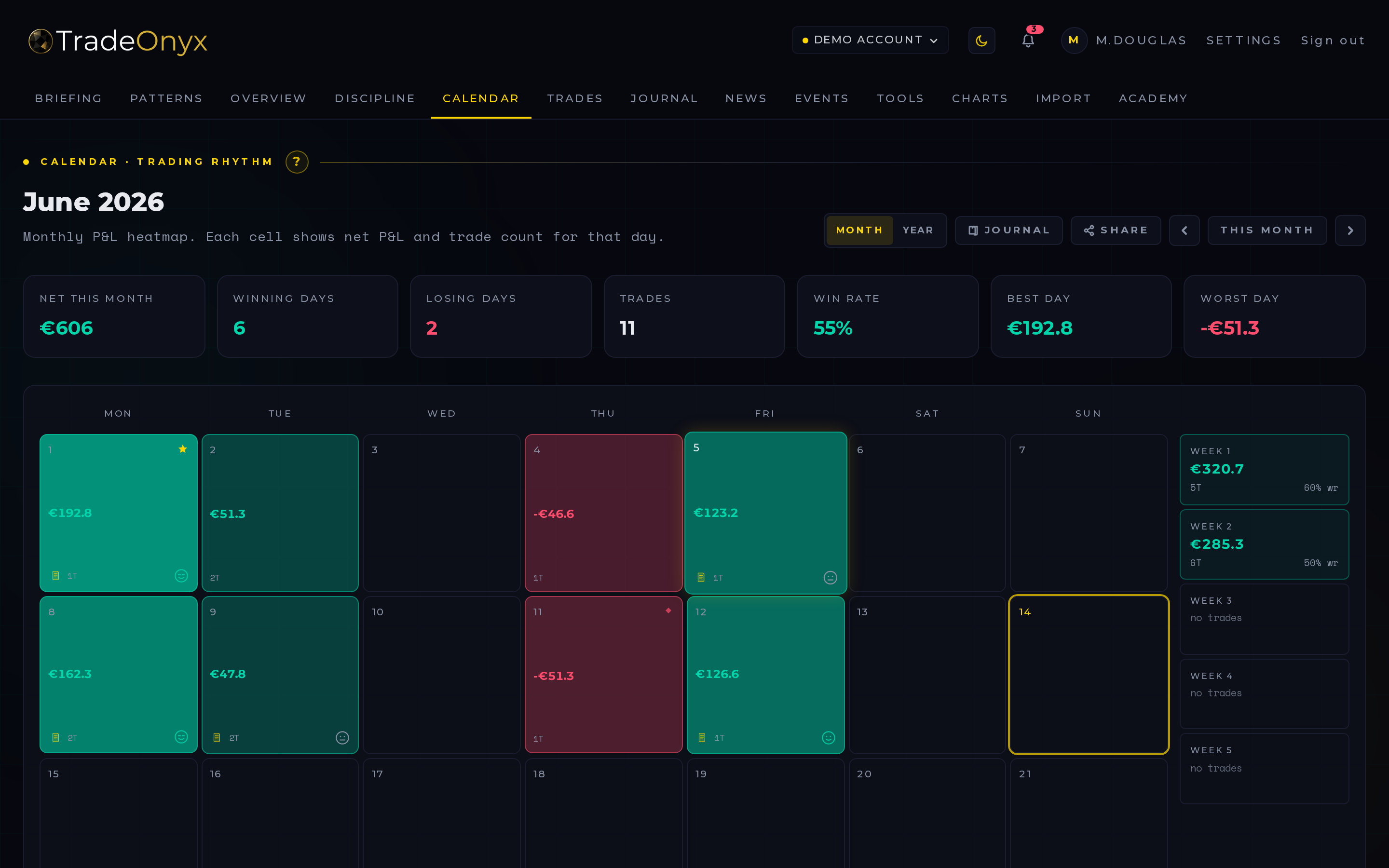Click Sign out
This screenshot has height=868, width=1389.
click(1333, 41)
